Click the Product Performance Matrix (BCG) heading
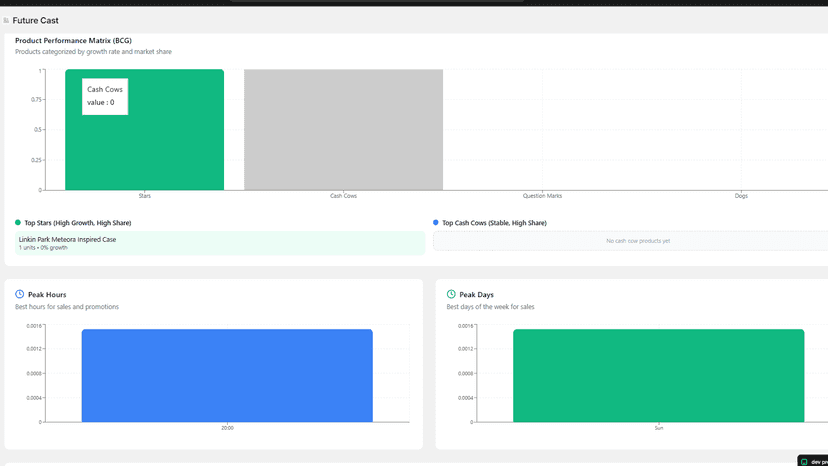Screen dimensions: 828x466 click(x=73, y=40)
